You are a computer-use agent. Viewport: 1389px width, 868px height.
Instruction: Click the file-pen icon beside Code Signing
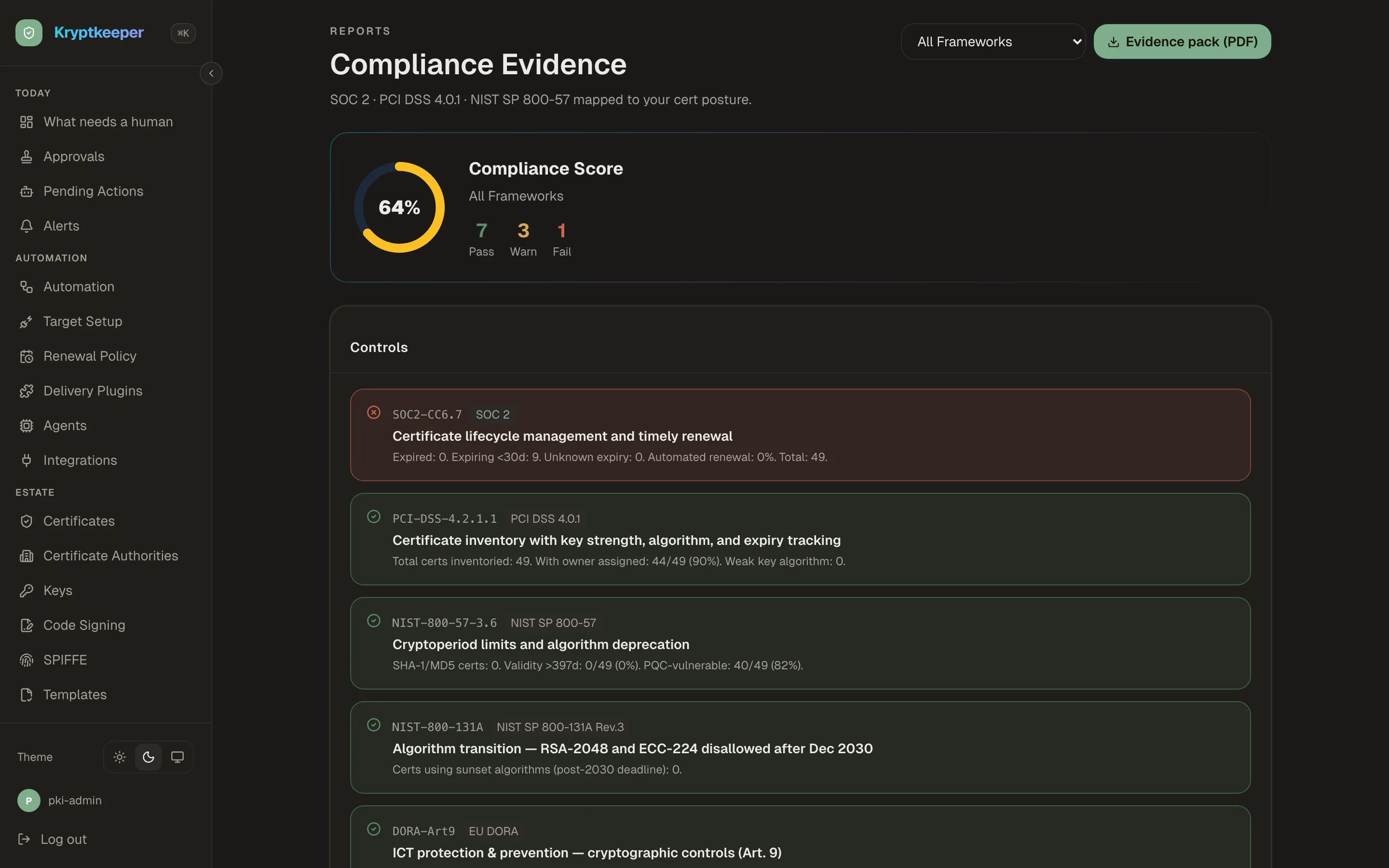click(27, 625)
